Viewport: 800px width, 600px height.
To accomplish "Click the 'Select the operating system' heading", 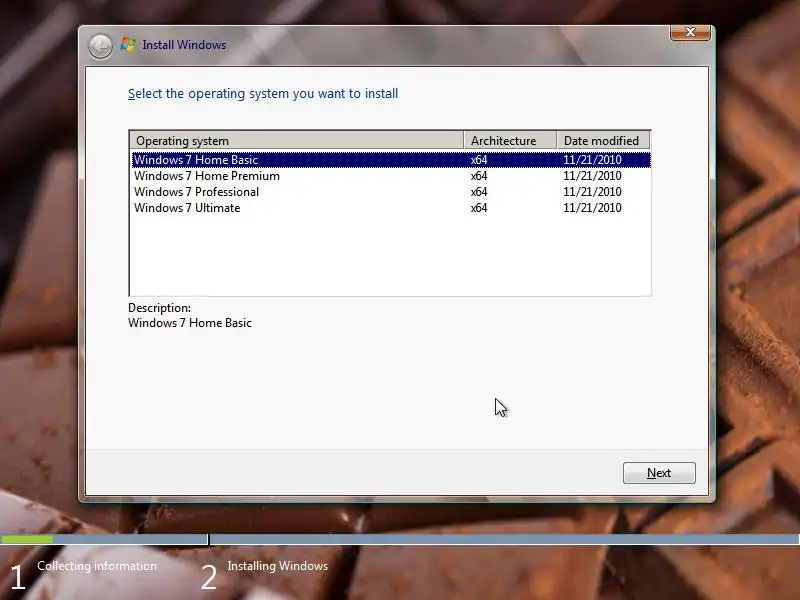I will [263, 94].
